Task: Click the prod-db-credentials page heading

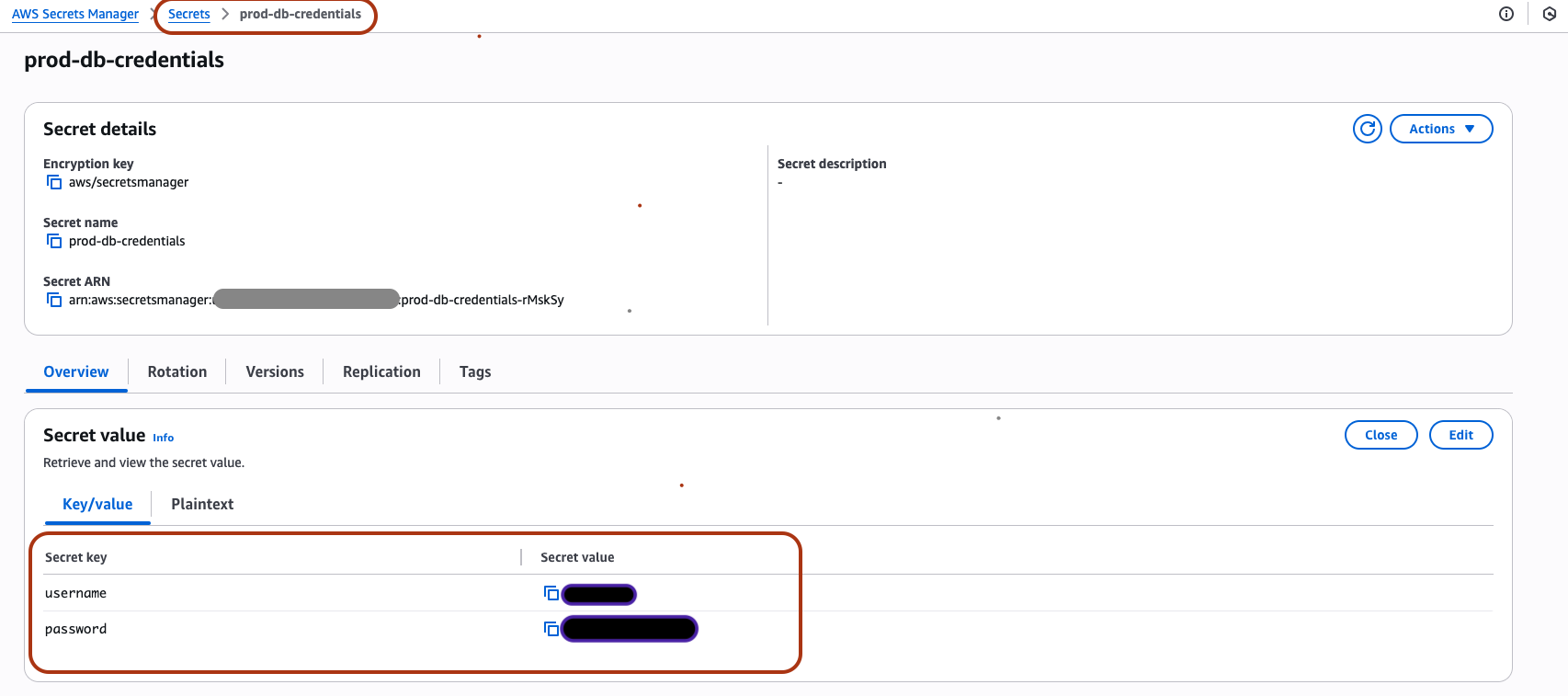Action: [x=124, y=60]
